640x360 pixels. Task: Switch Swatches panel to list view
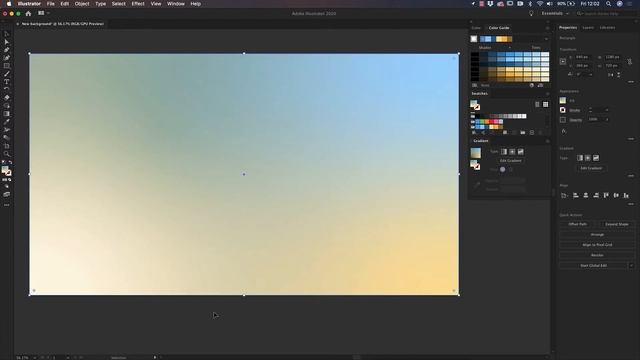(x=537, y=104)
